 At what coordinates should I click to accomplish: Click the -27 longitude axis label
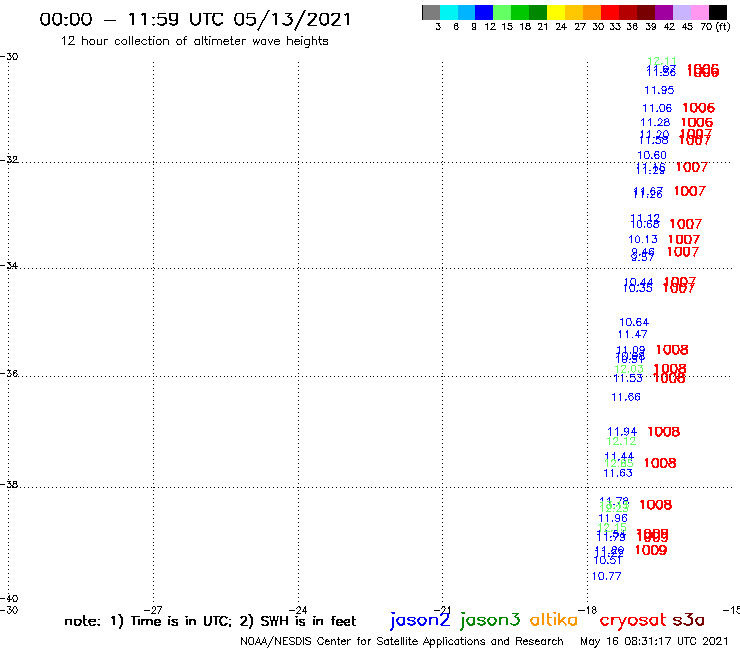pos(153,610)
